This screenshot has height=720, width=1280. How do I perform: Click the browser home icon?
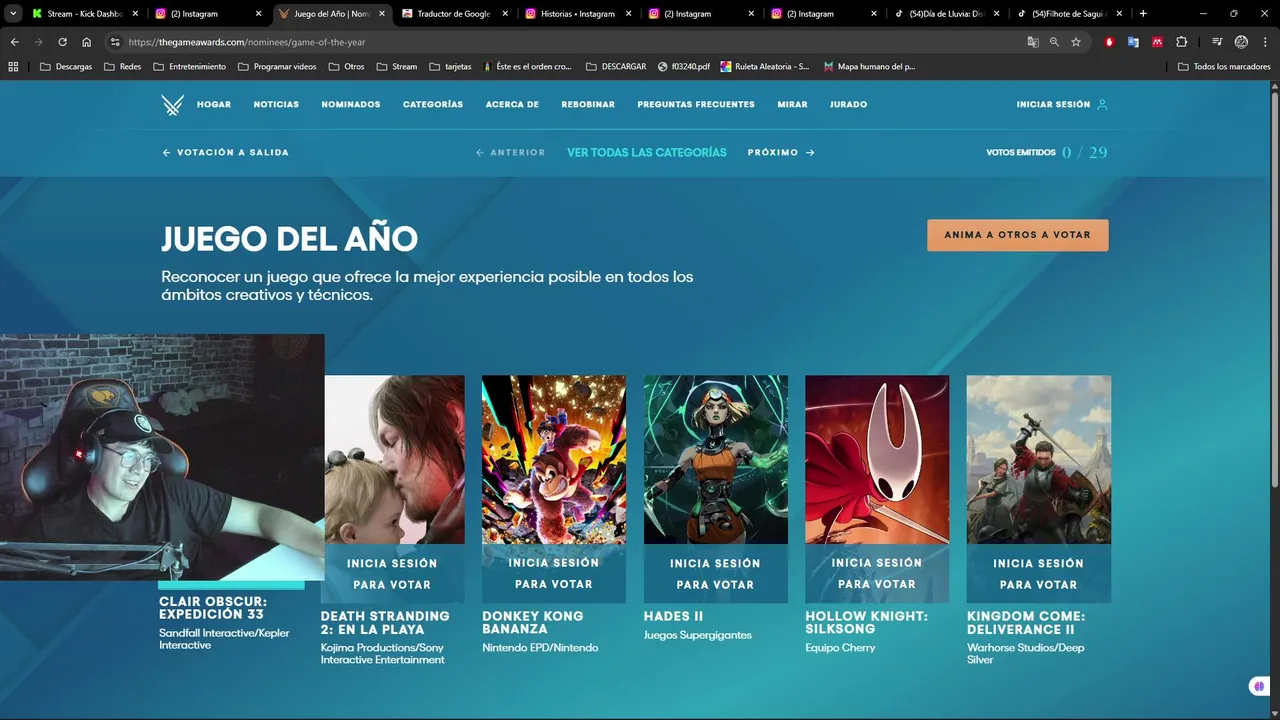coord(86,42)
